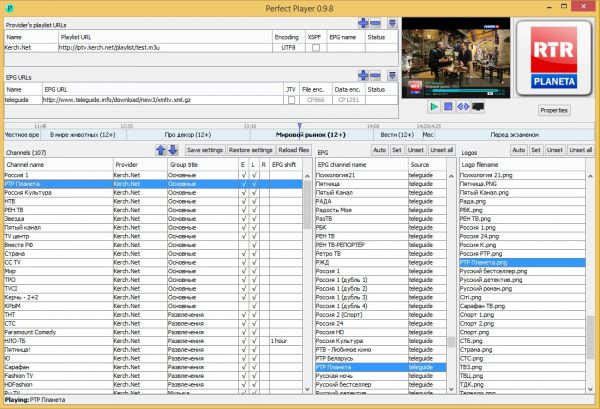600x409 pixels.
Task: Select Мировой рынок program in the timeline
Action: tap(310, 134)
